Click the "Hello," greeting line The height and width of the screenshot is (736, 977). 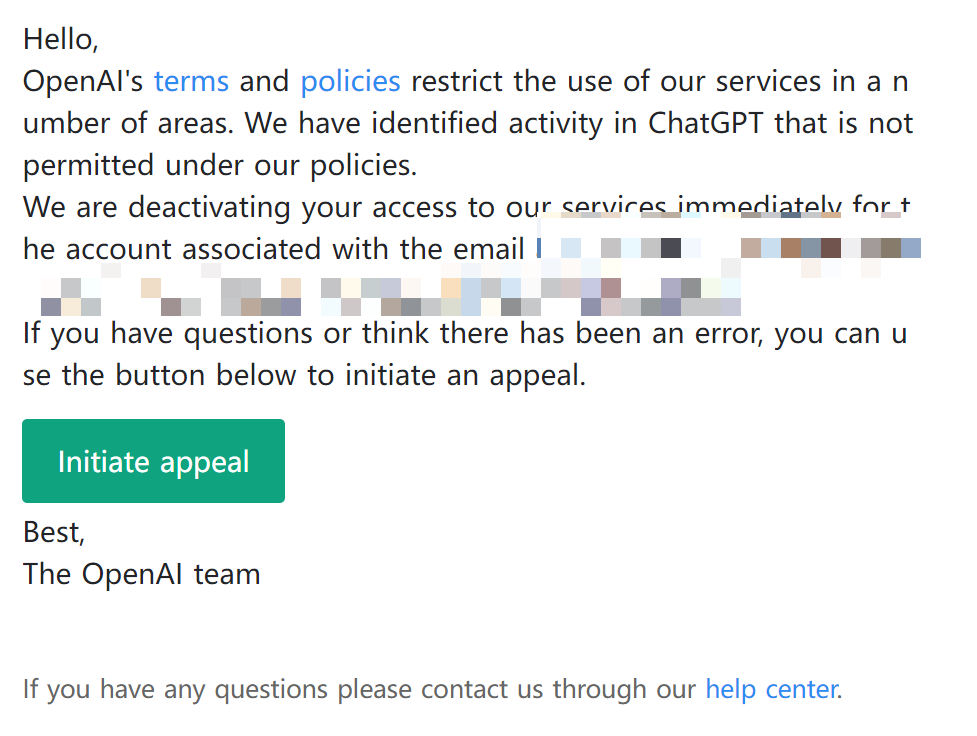point(61,39)
